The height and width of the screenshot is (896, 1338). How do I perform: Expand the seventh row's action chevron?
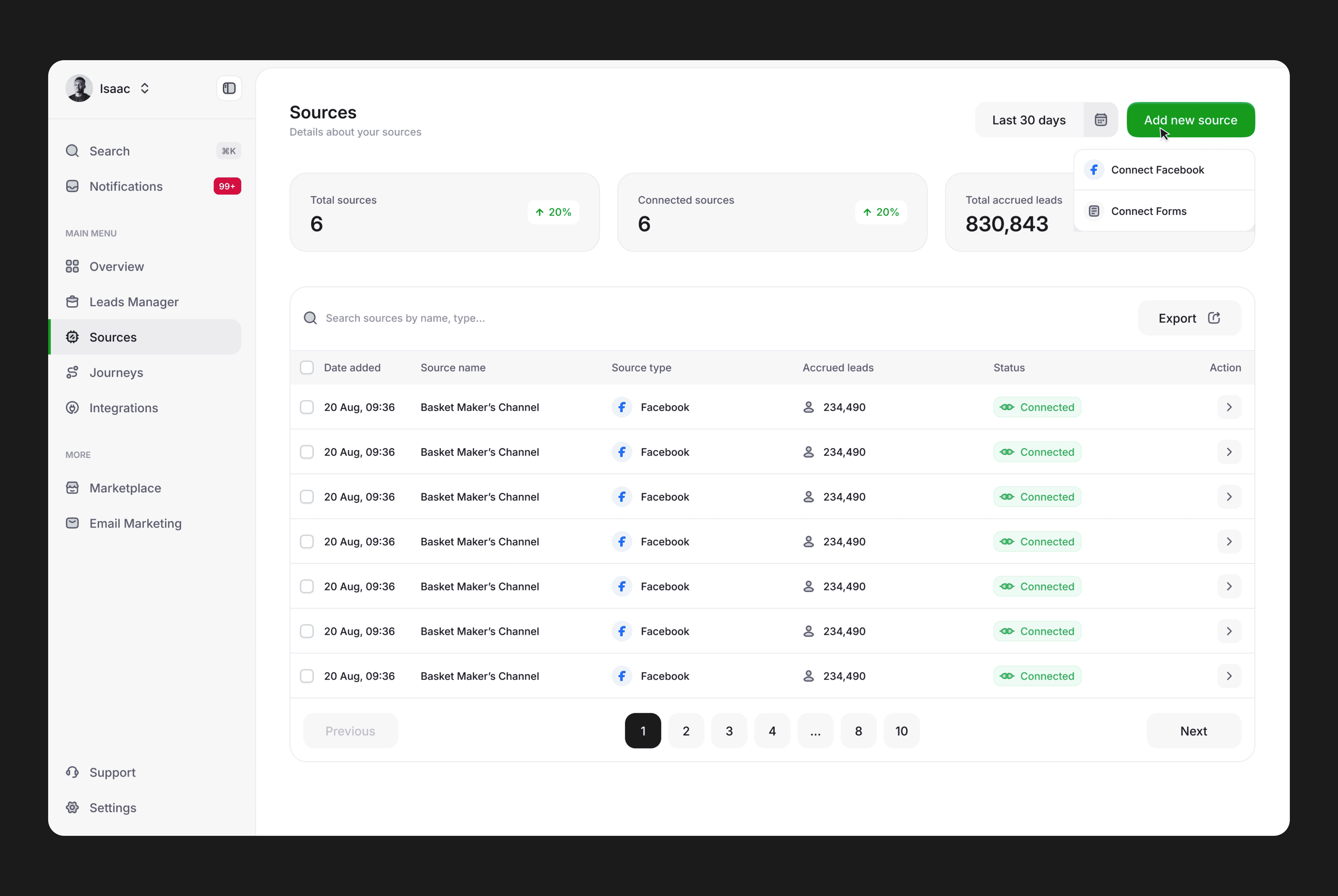(1229, 676)
